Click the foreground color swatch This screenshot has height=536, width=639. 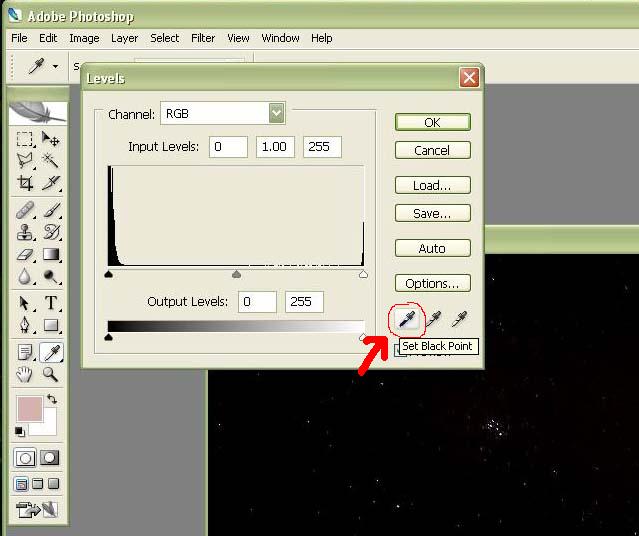coord(29,408)
